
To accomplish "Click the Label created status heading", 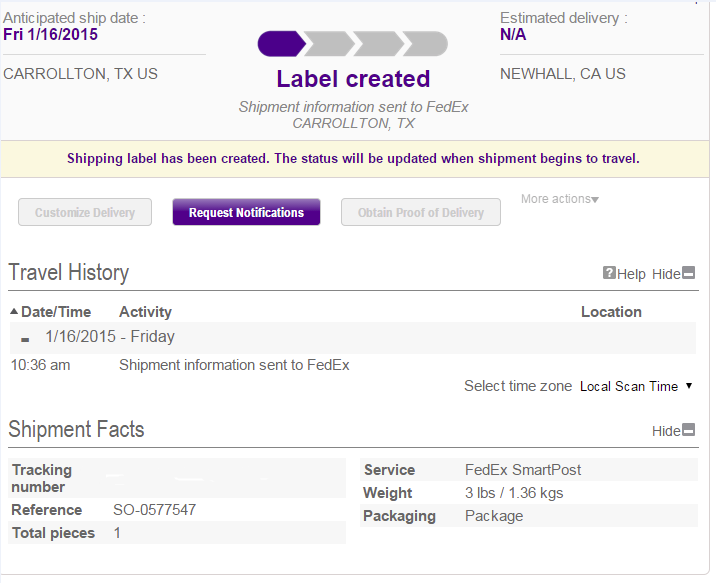I will (x=353, y=79).
